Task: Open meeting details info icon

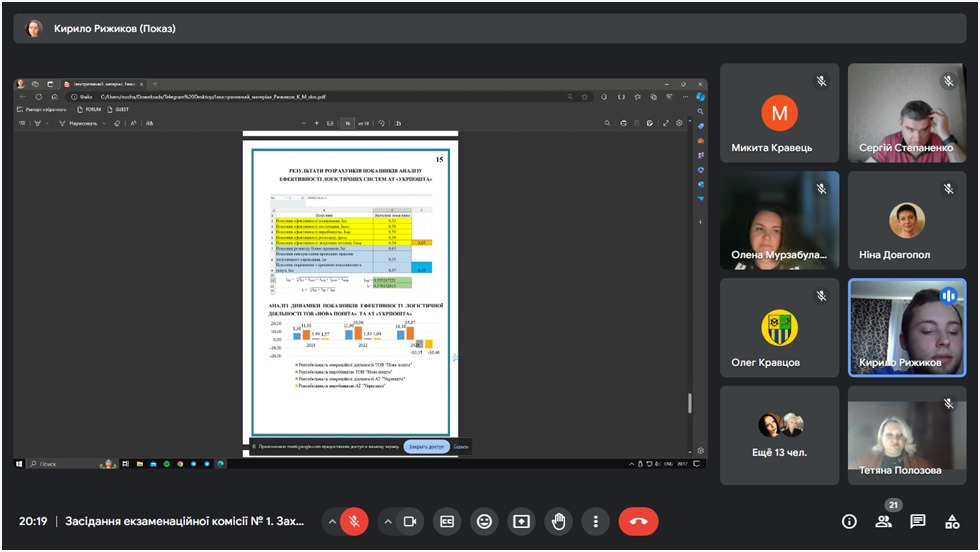Action: pos(849,521)
